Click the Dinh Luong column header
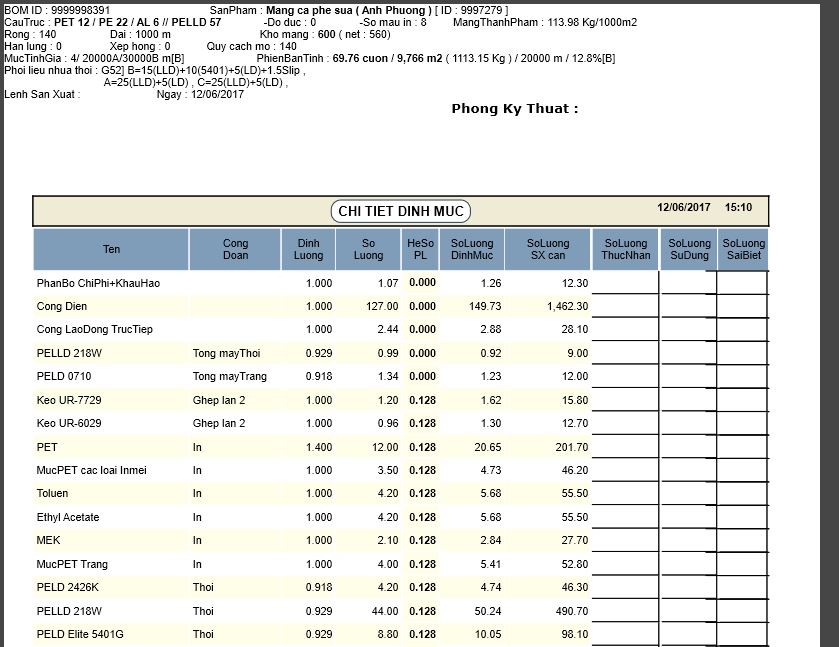The height and width of the screenshot is (647, 839). coord(309,250)
